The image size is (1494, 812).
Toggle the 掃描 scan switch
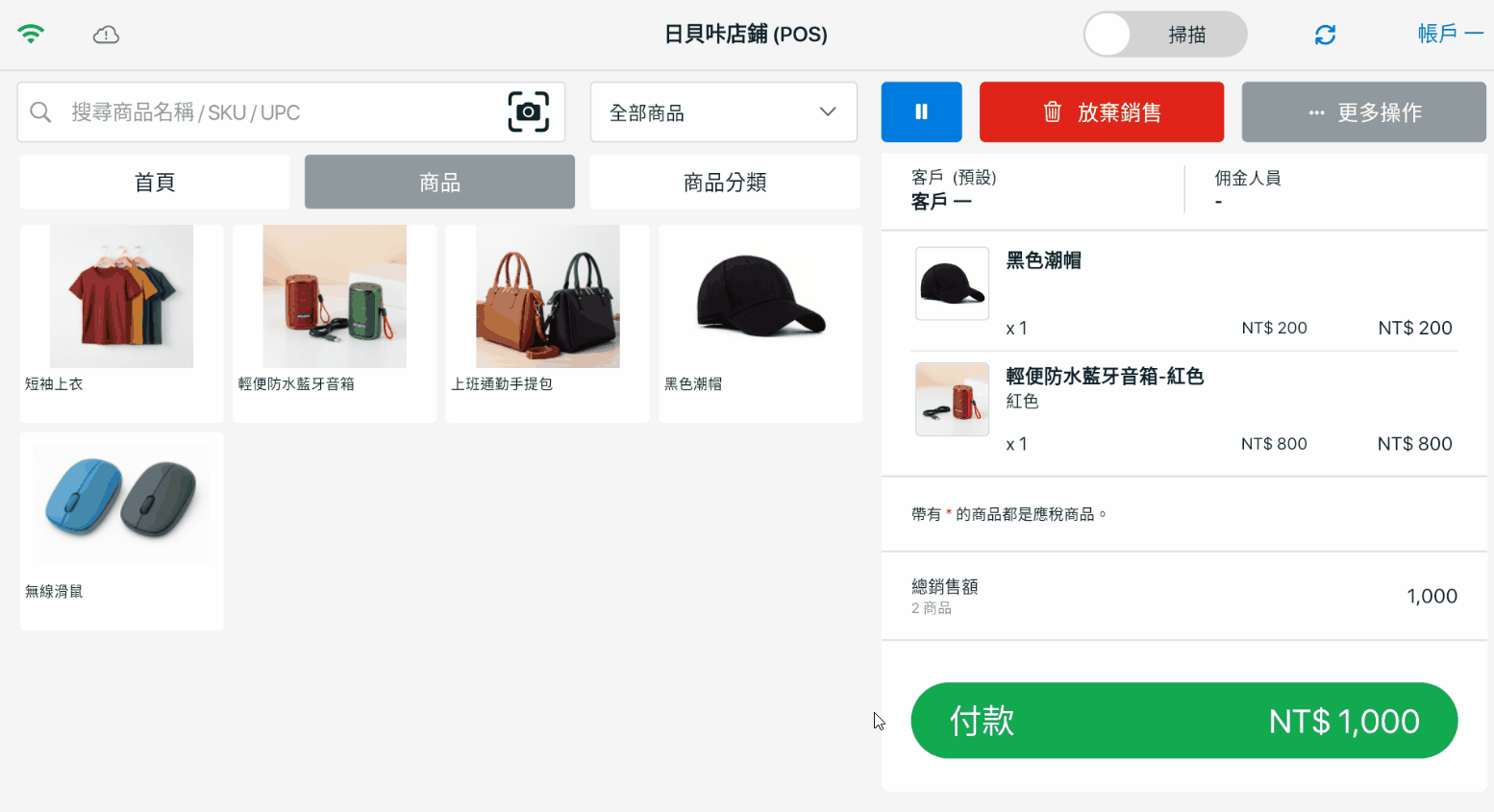[x=1165, y=35]
